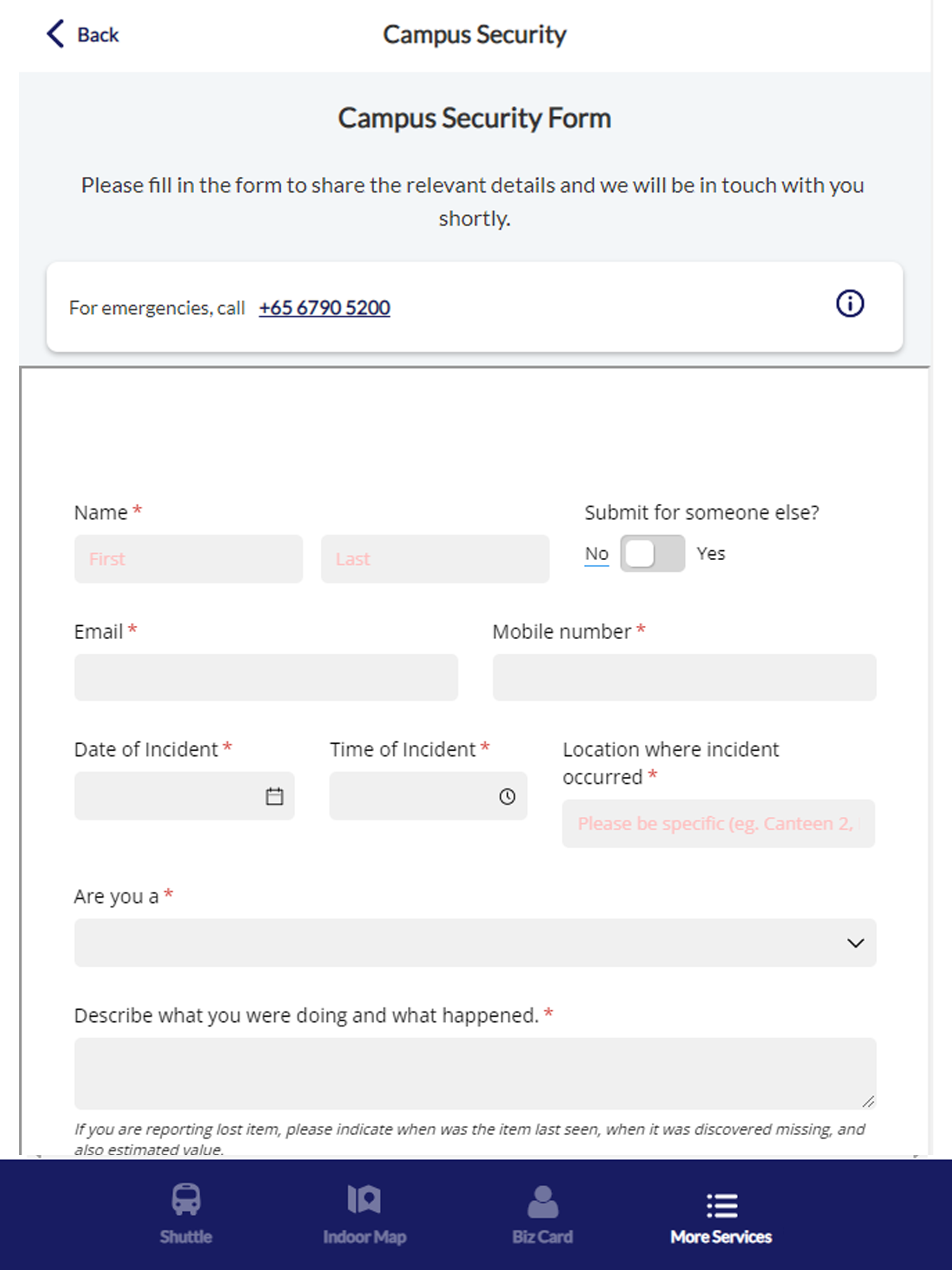The image size is (952, 1270).
Task: Toggle the Submit for someone else switch
Action: click(652, 554)
